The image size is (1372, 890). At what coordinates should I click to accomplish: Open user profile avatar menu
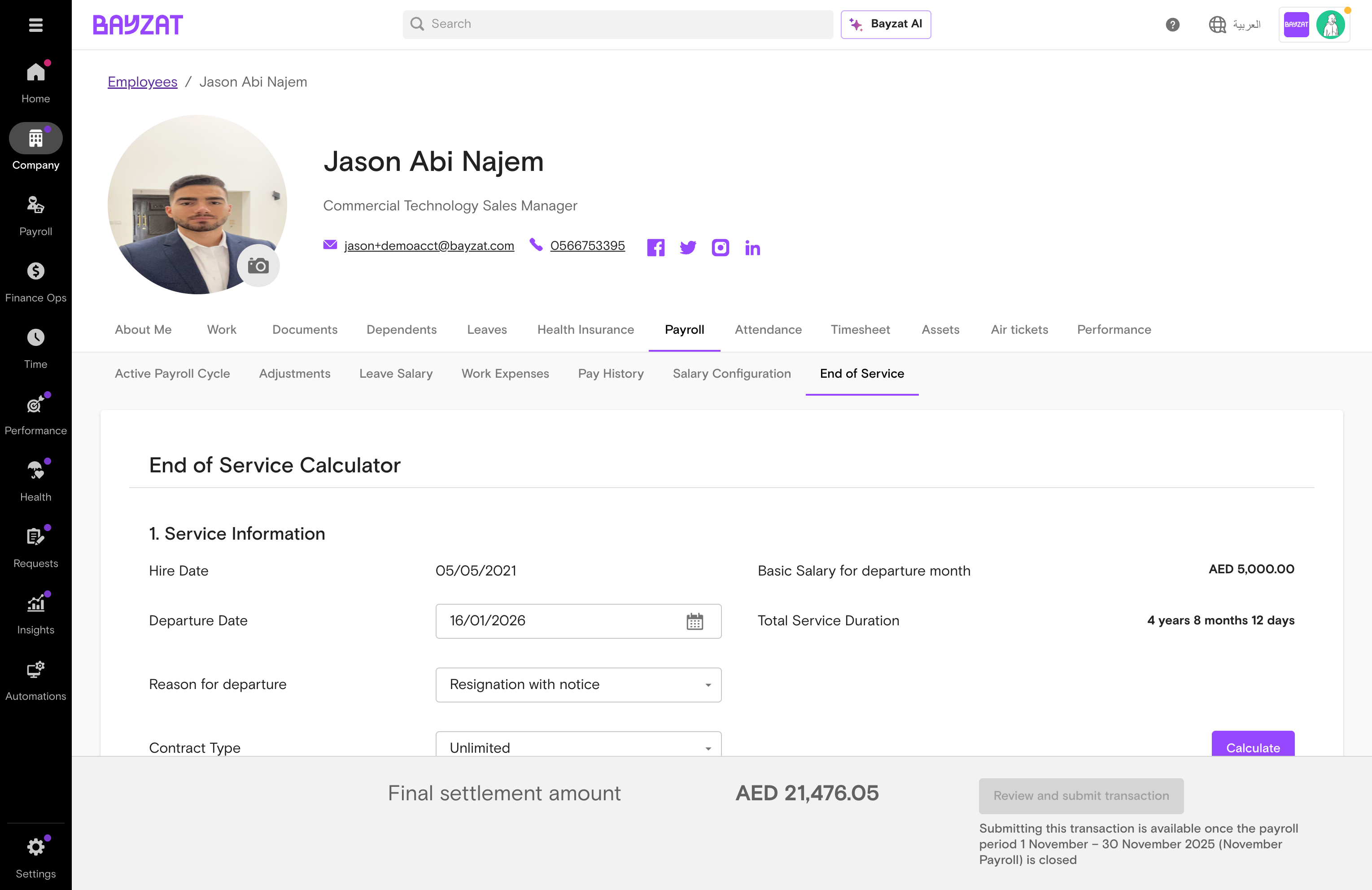pos(1330,25)
